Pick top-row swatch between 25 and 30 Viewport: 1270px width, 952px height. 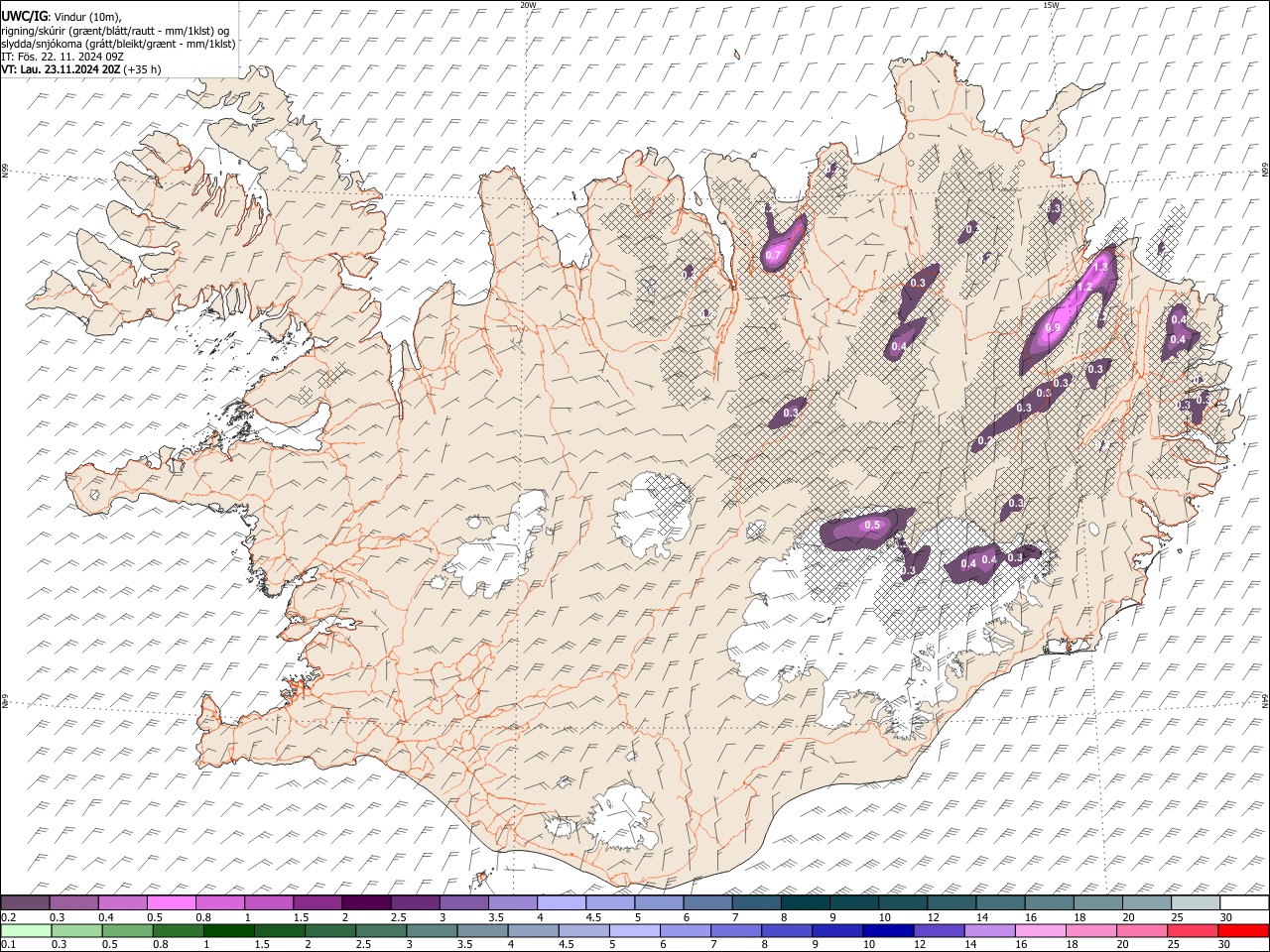coord(1196,903)
